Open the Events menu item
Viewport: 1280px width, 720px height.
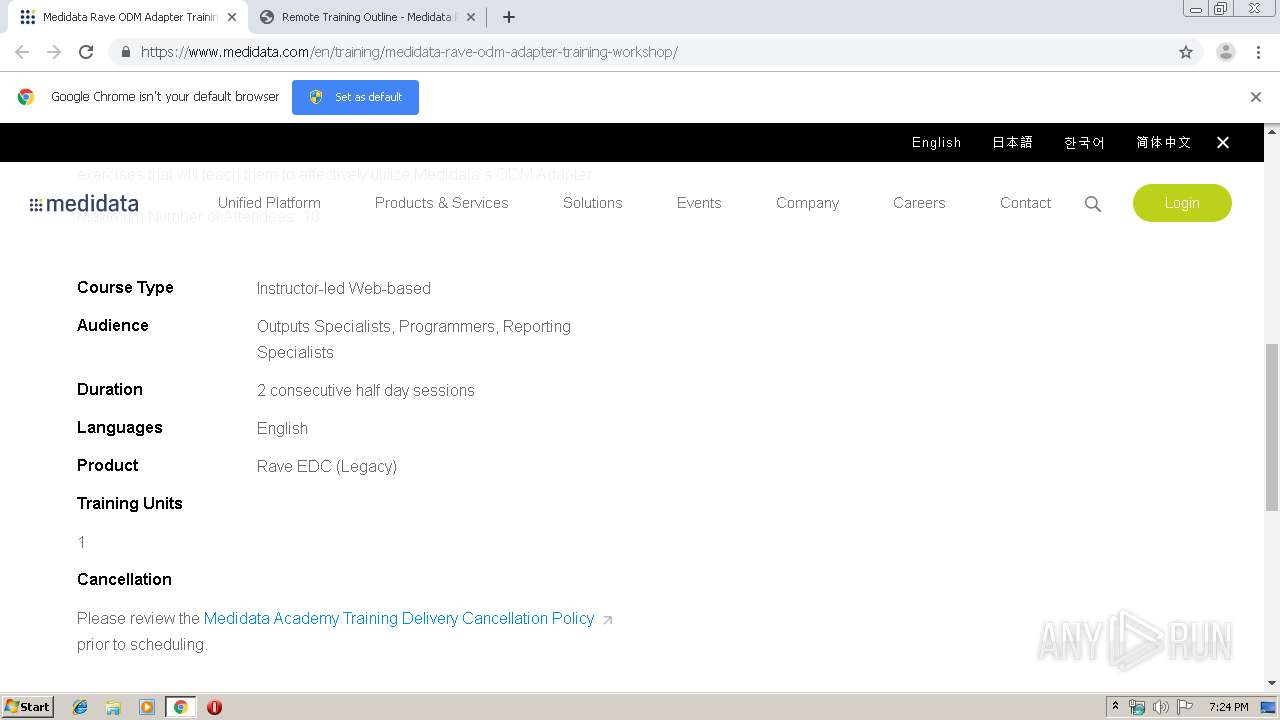(x=699, y=203)
